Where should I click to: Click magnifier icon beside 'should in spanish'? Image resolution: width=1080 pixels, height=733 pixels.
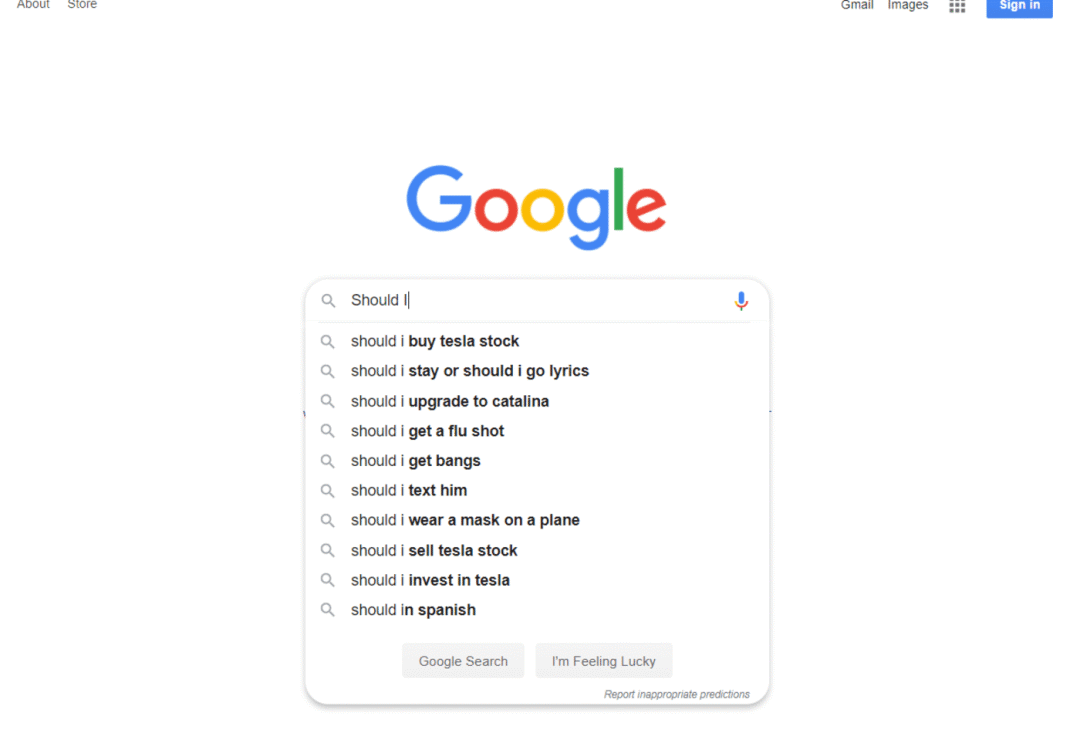coord(328,610)
